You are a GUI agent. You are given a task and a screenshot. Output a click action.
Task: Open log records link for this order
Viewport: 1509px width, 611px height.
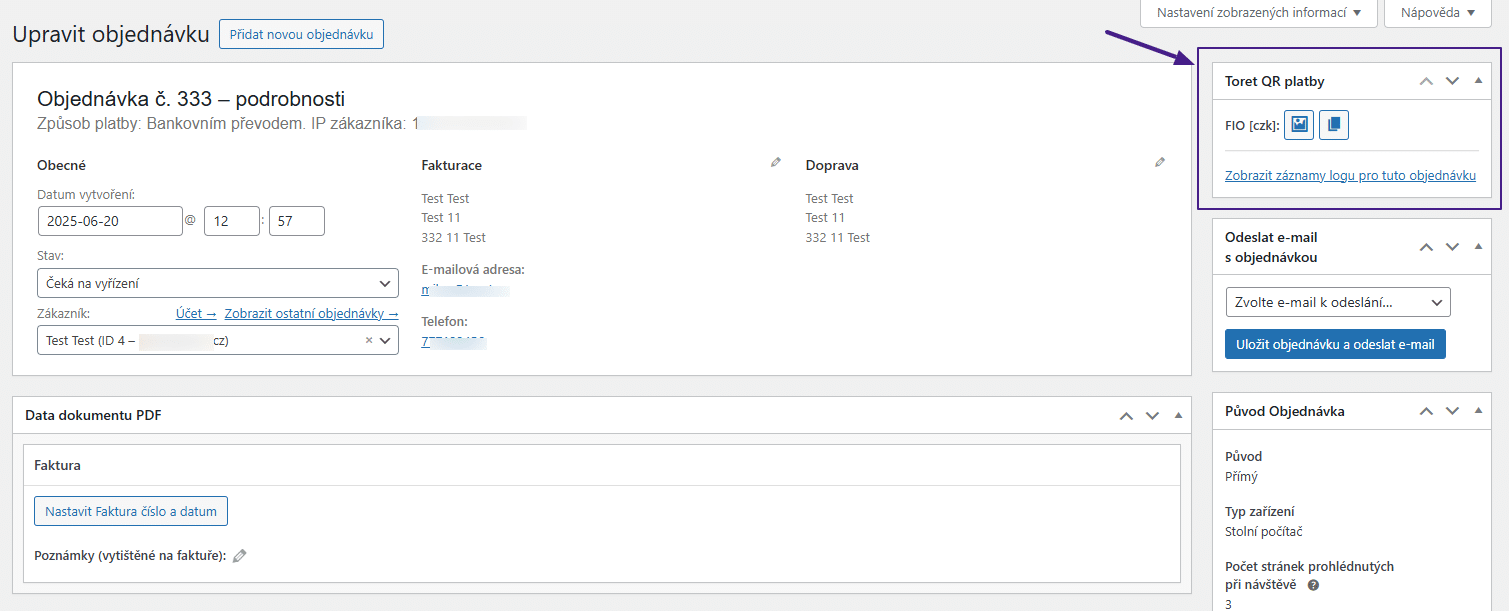tap(1350, 175)
